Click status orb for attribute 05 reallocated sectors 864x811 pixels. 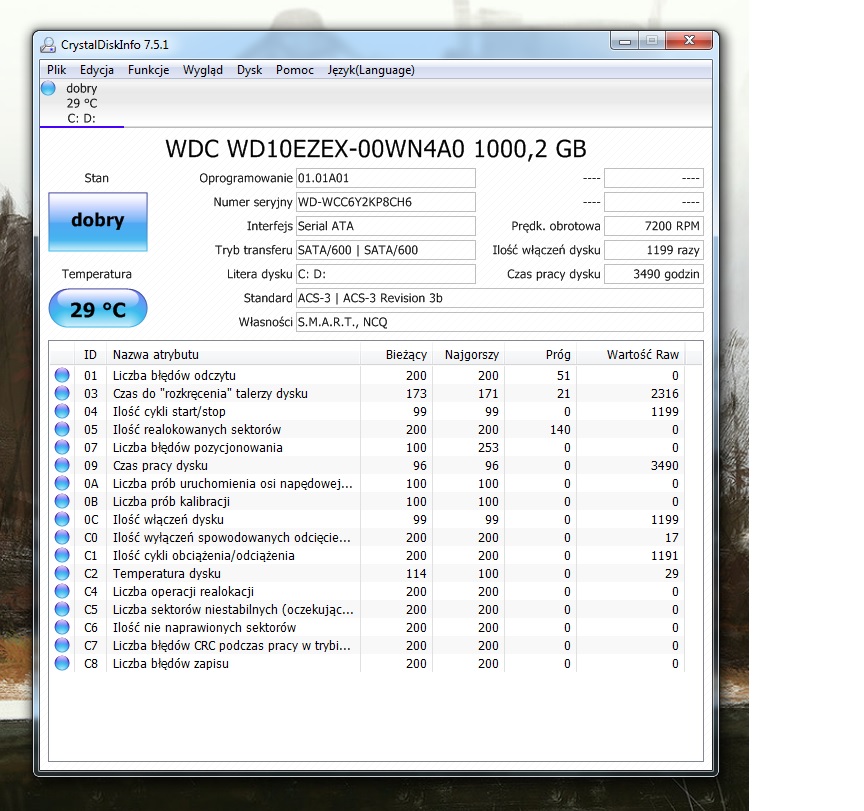point(62,429)
